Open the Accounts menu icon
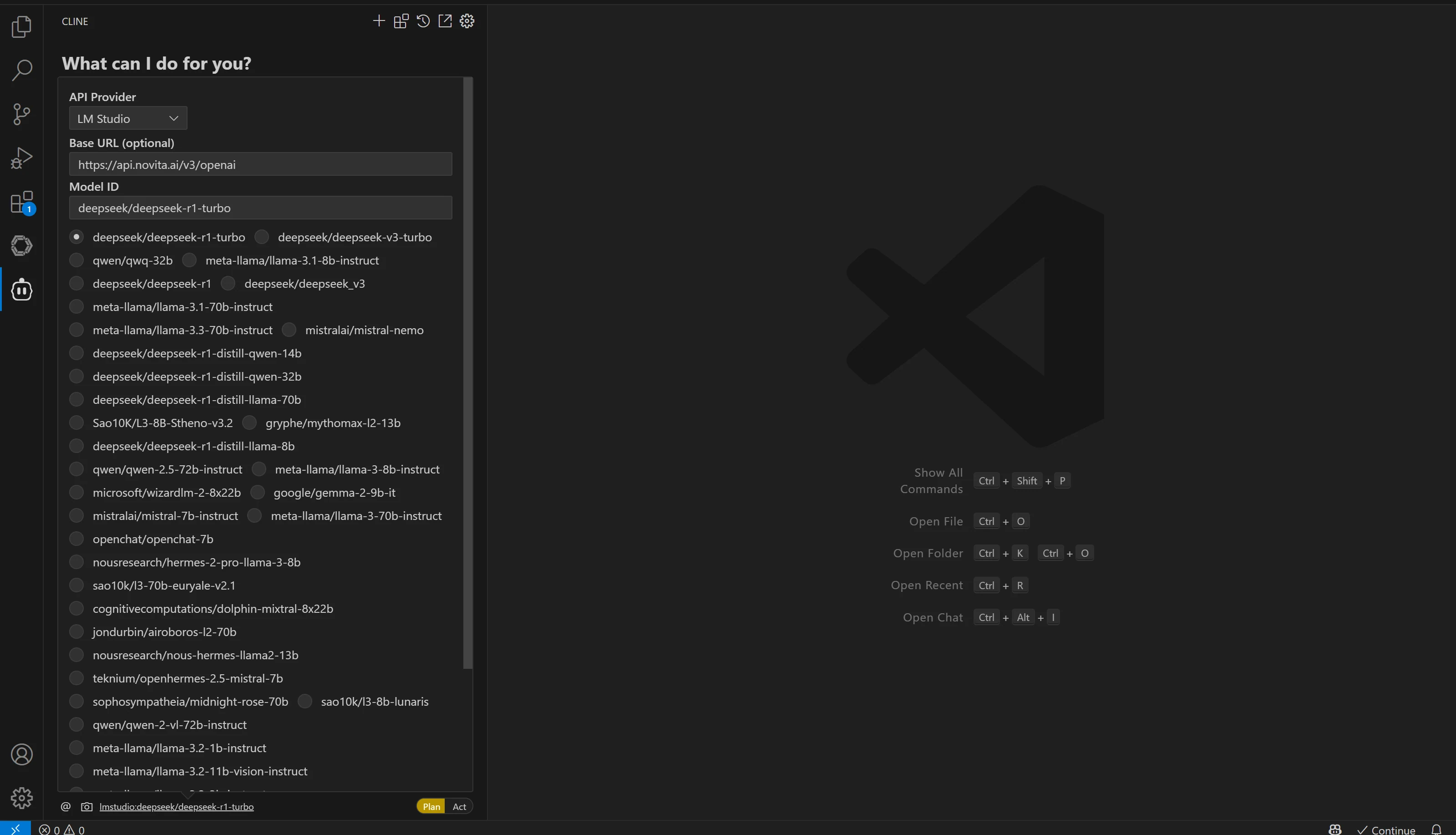 [21, 754]
